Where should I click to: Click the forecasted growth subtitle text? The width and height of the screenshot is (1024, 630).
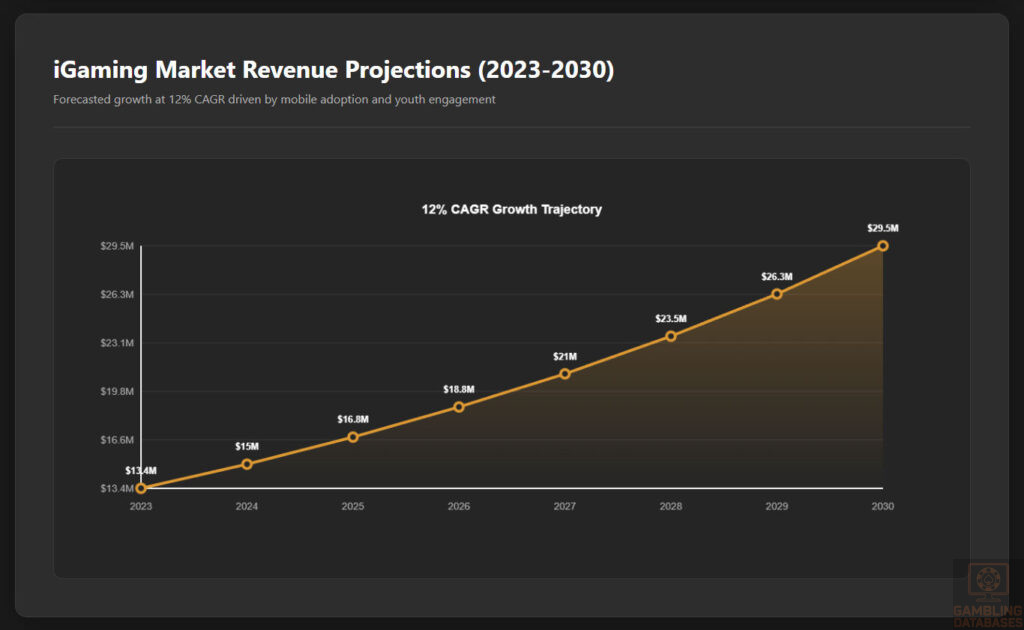click(x=274, y=99)
